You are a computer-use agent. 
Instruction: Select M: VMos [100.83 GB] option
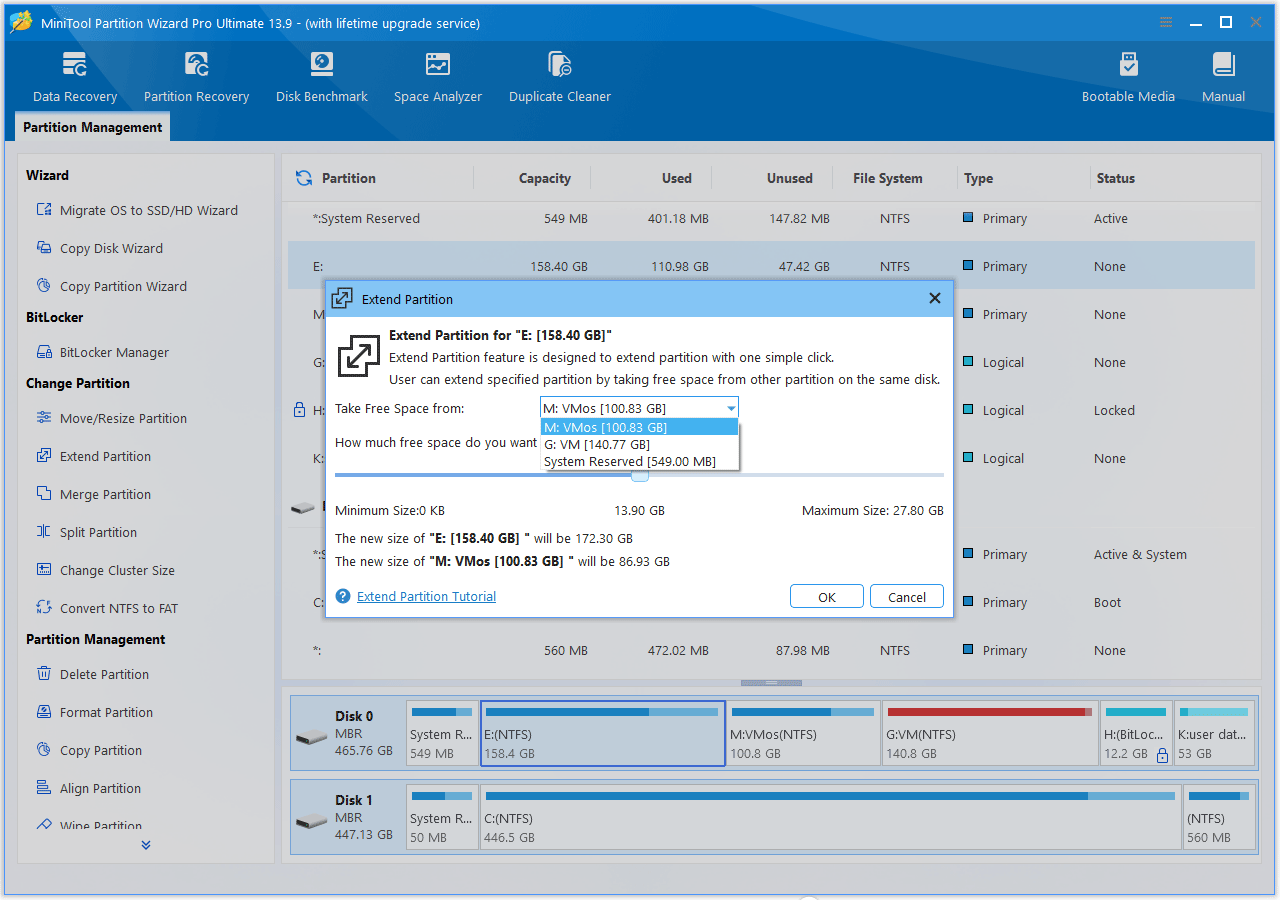pos(639,427)
